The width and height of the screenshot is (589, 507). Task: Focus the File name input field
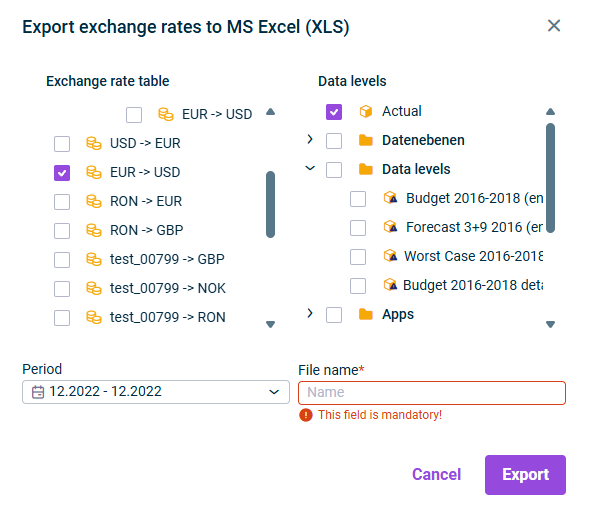[x=432, y=393]
